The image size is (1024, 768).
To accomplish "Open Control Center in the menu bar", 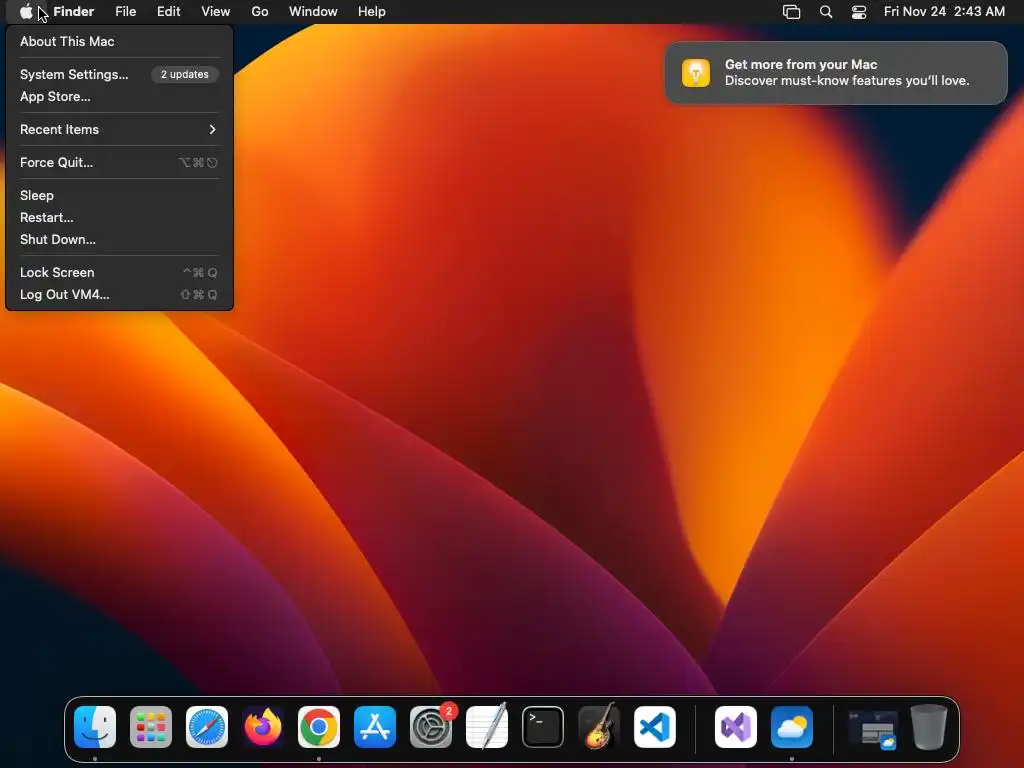I will point(859,12).
